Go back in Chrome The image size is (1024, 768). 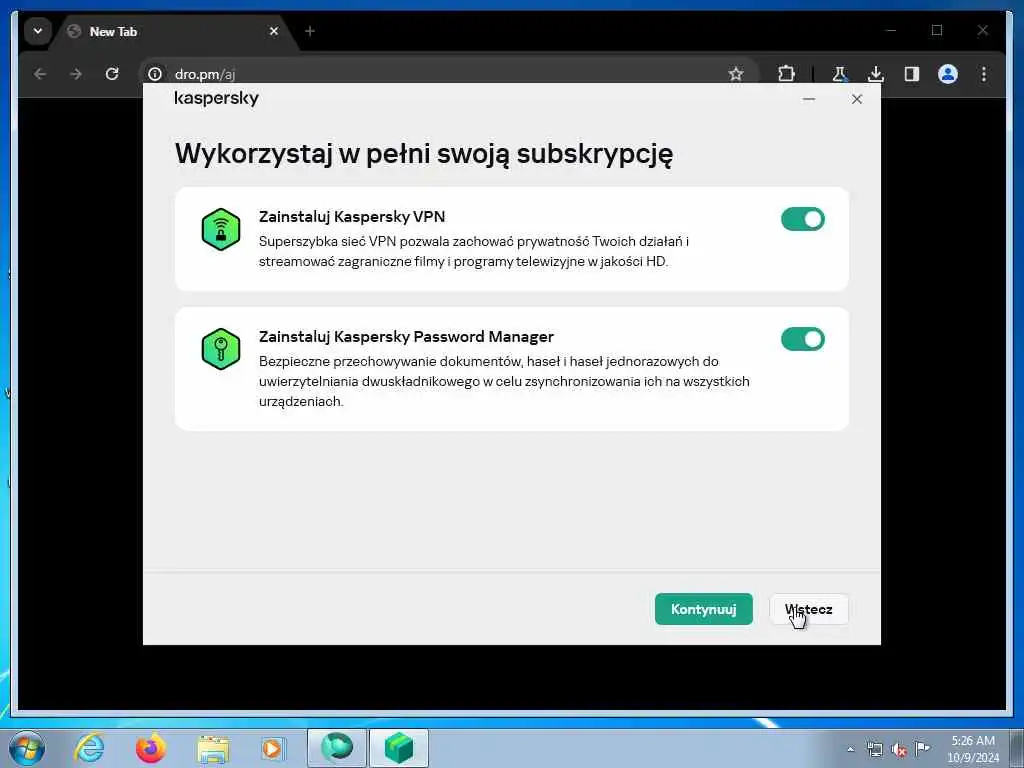(40, 74)
